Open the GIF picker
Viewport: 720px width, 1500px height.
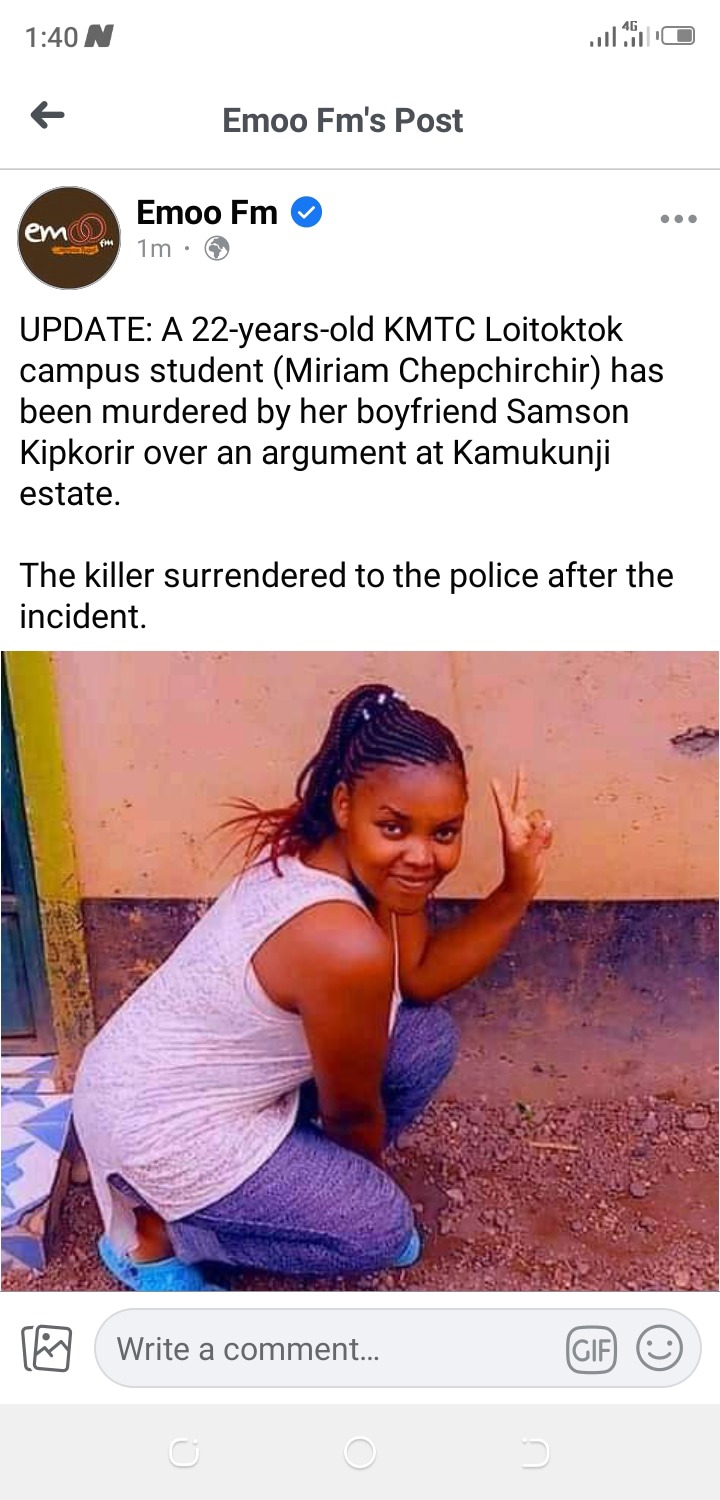click(x=591, y=1349)
